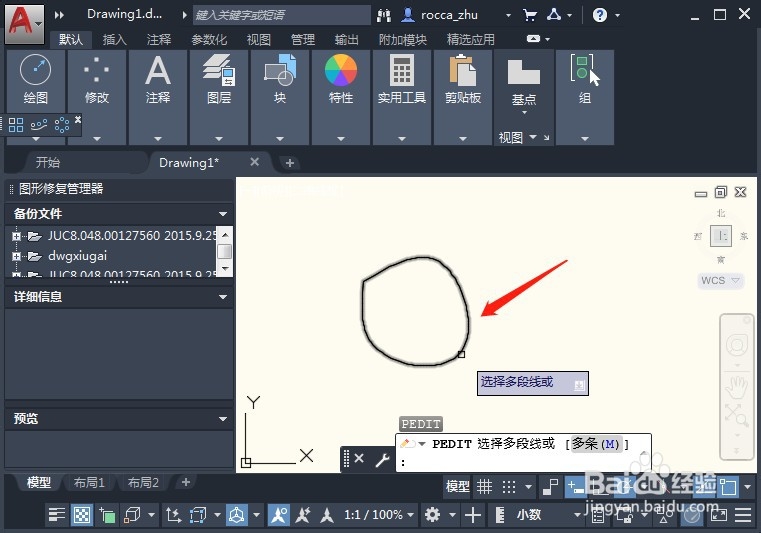Toggle transparency checkered icon in status bar
This screenshot has width=761, height=533.
(x=82, y=515)
